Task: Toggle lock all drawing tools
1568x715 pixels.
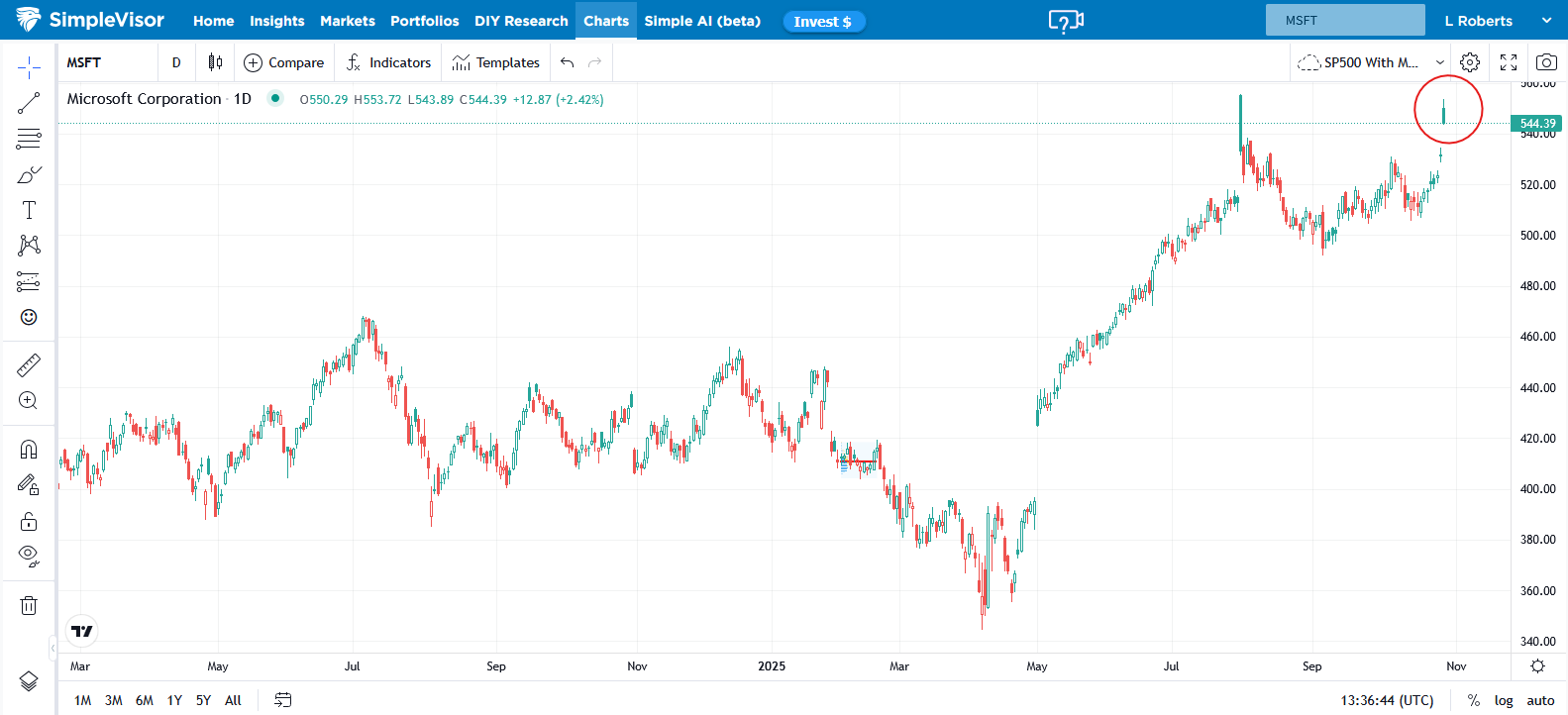Action: (x=29, y=521)
